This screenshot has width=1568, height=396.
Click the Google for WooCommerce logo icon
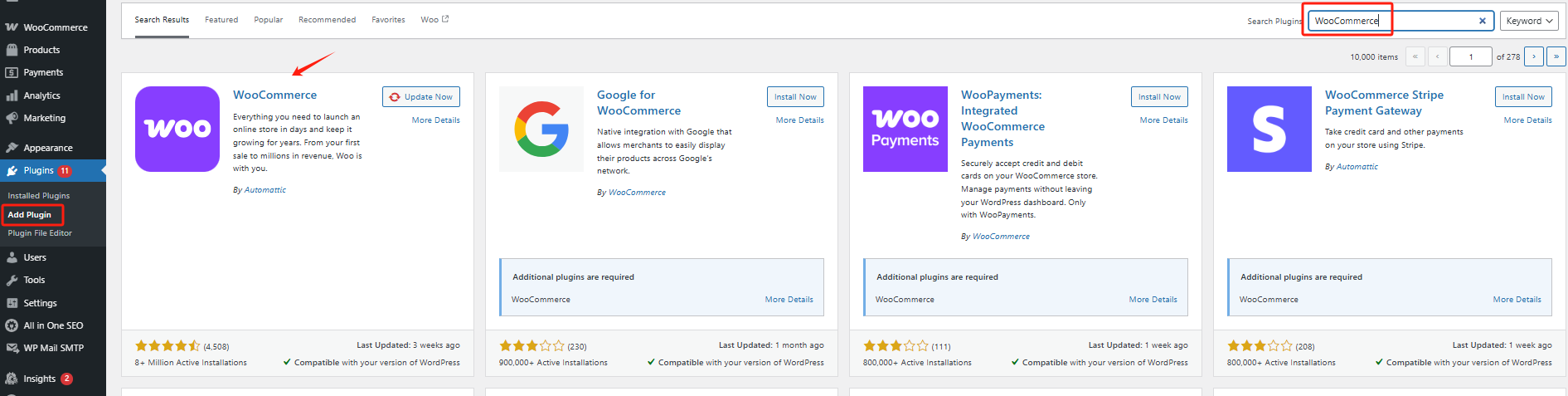tap(541, 129)
